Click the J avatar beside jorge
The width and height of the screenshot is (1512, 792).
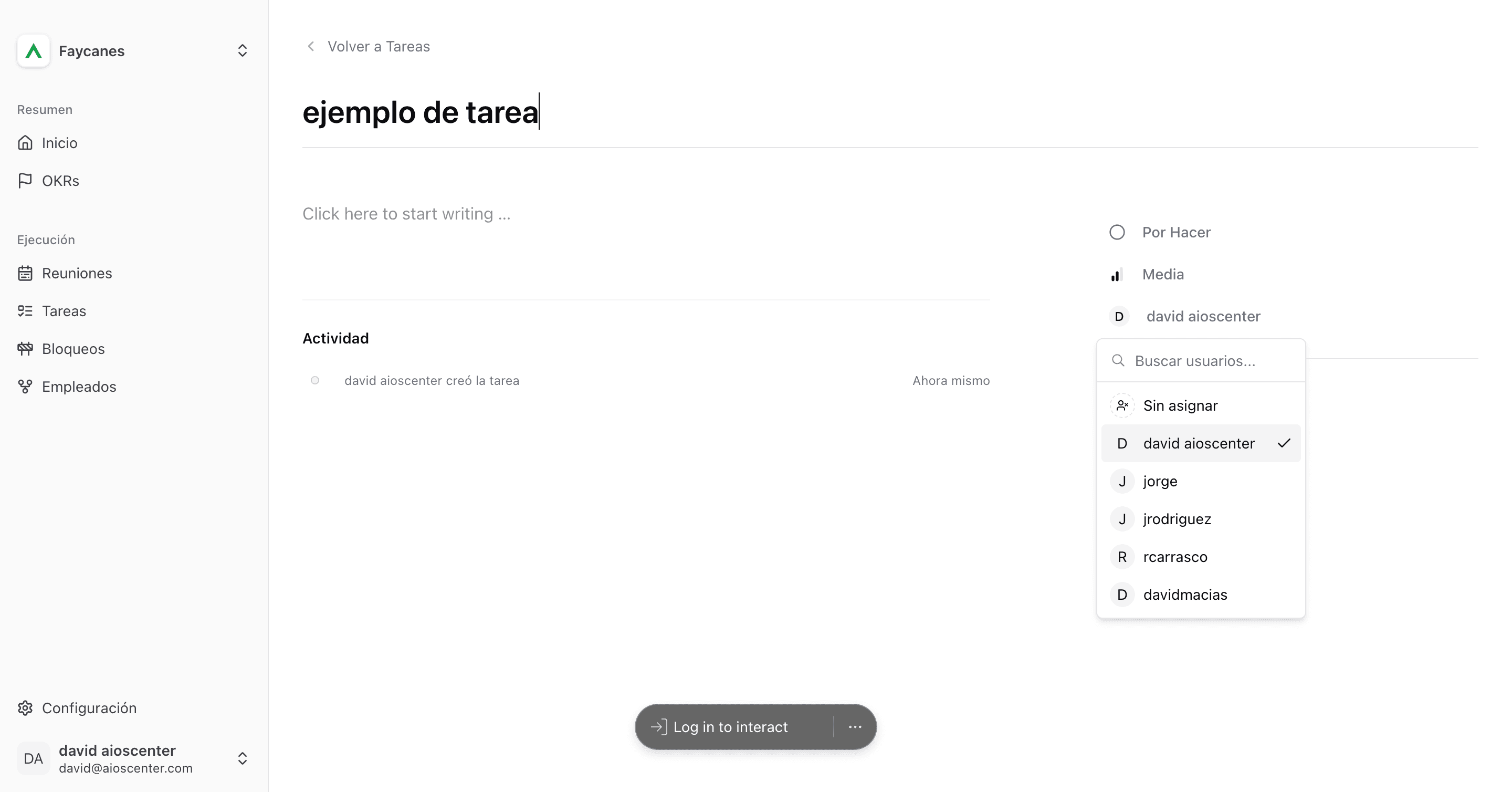1122,482
